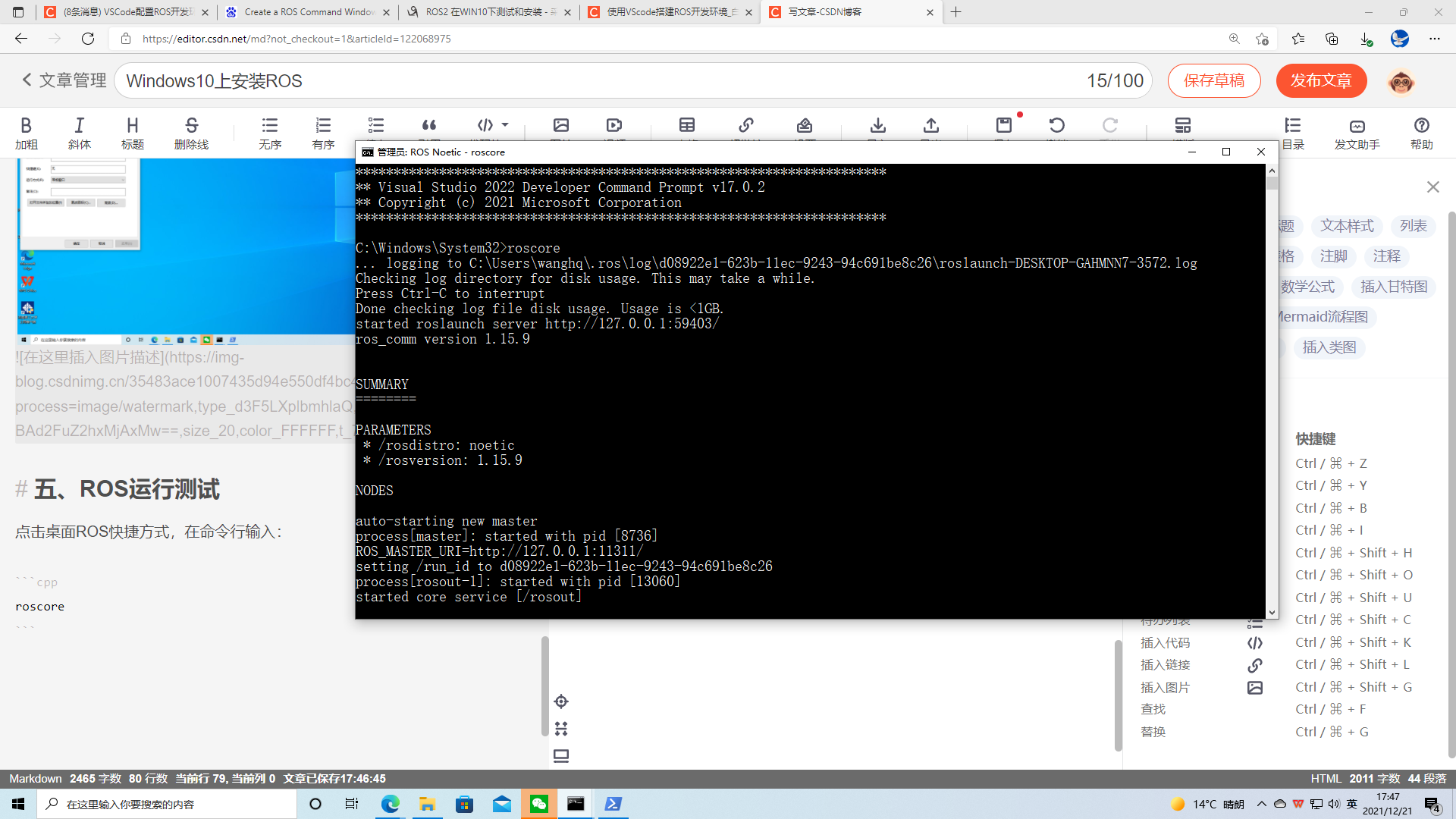
Task: Insert 数学公式 via the quick panel
Action: click(x=1310, y=287)
